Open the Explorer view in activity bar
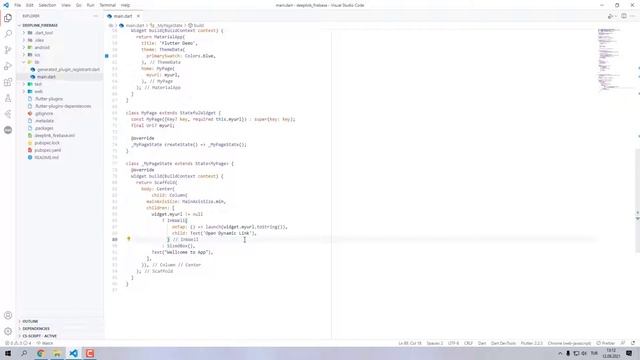 8,18
